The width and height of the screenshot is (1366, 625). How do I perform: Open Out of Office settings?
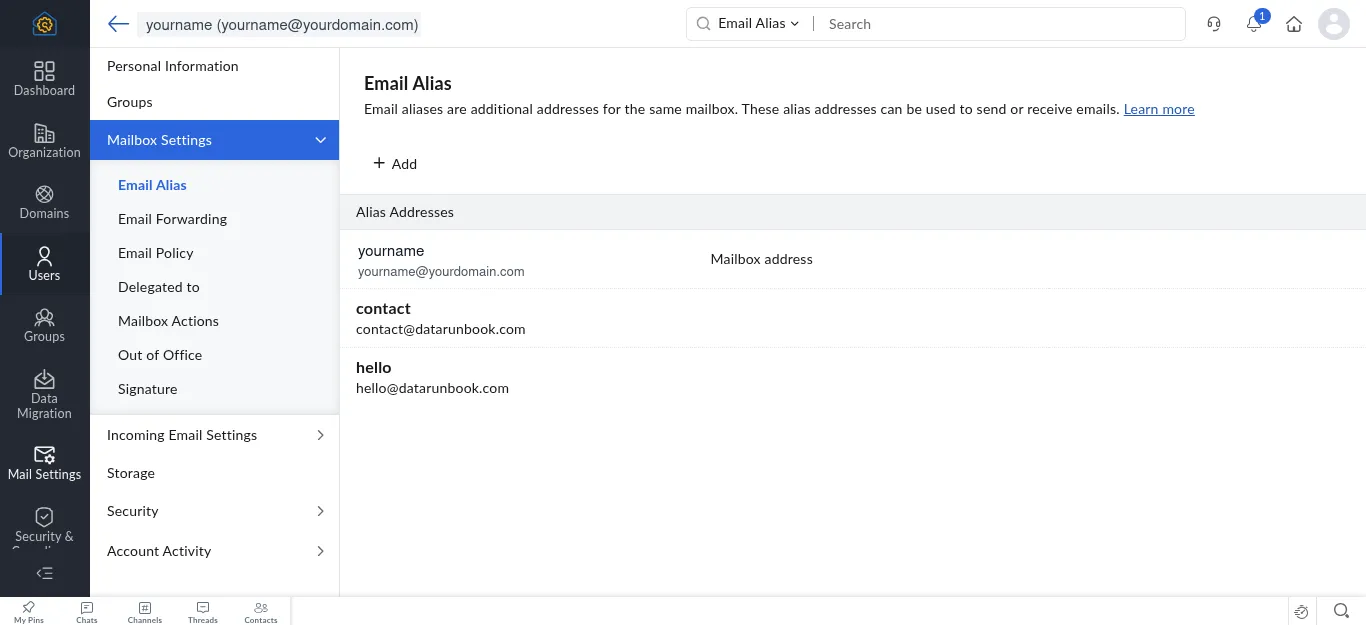pyautogui.click(x=160, y=355)
